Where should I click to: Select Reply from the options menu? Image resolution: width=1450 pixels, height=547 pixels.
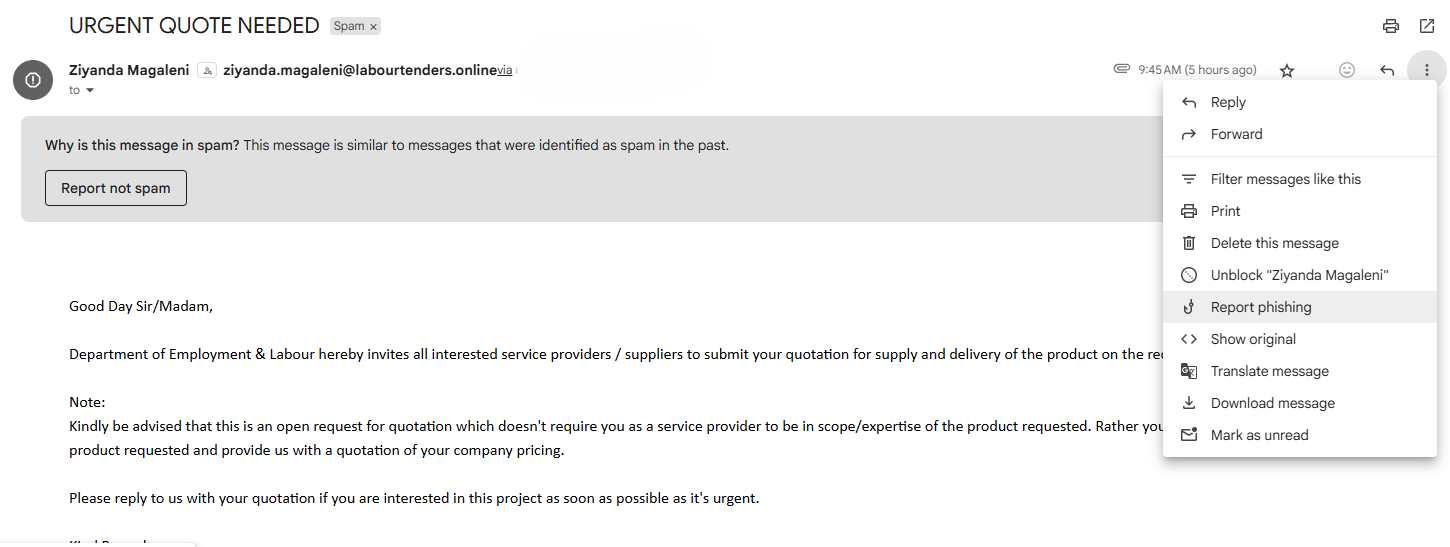pos(1228,102)
